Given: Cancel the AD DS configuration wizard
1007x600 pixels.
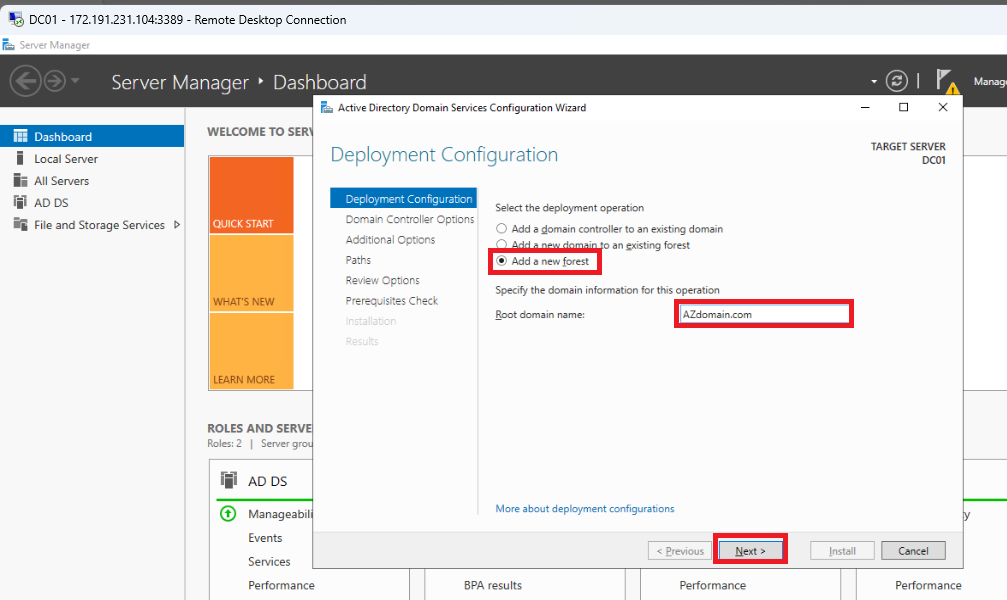Looking at the screenshot, I should pos(913,551).
